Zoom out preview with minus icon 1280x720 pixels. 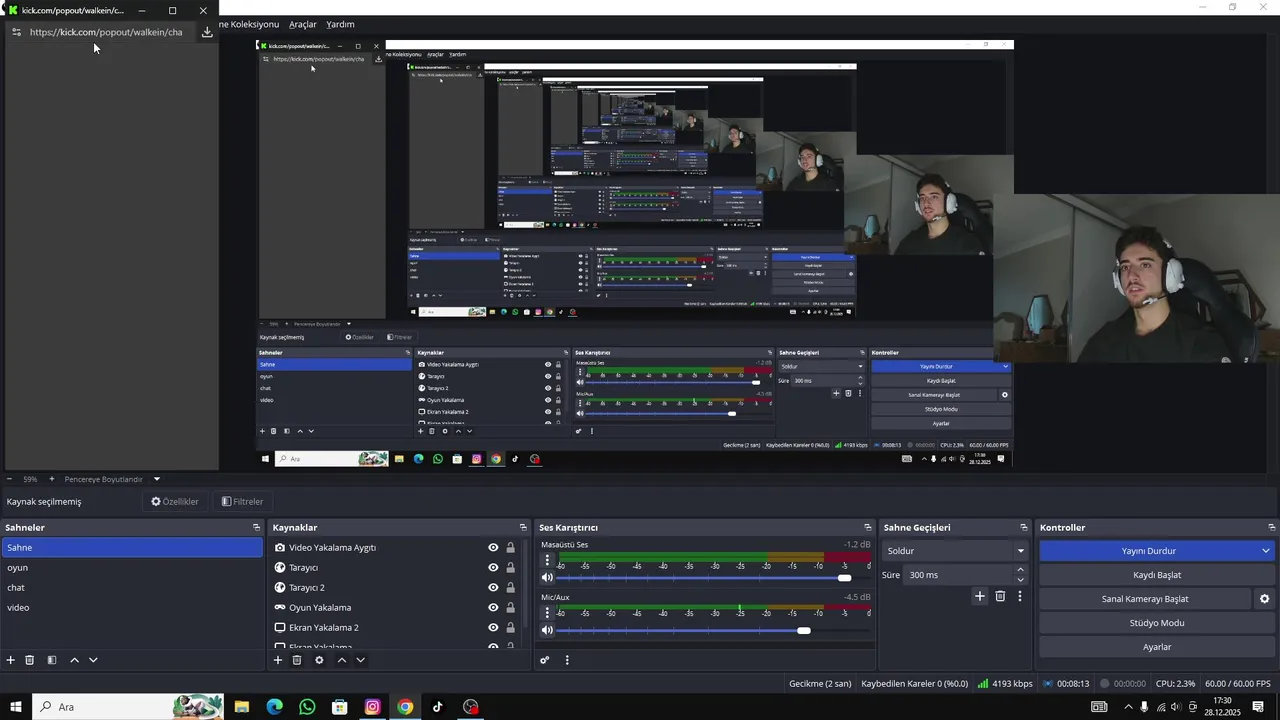pyautogui.click(x=9, y=479)
